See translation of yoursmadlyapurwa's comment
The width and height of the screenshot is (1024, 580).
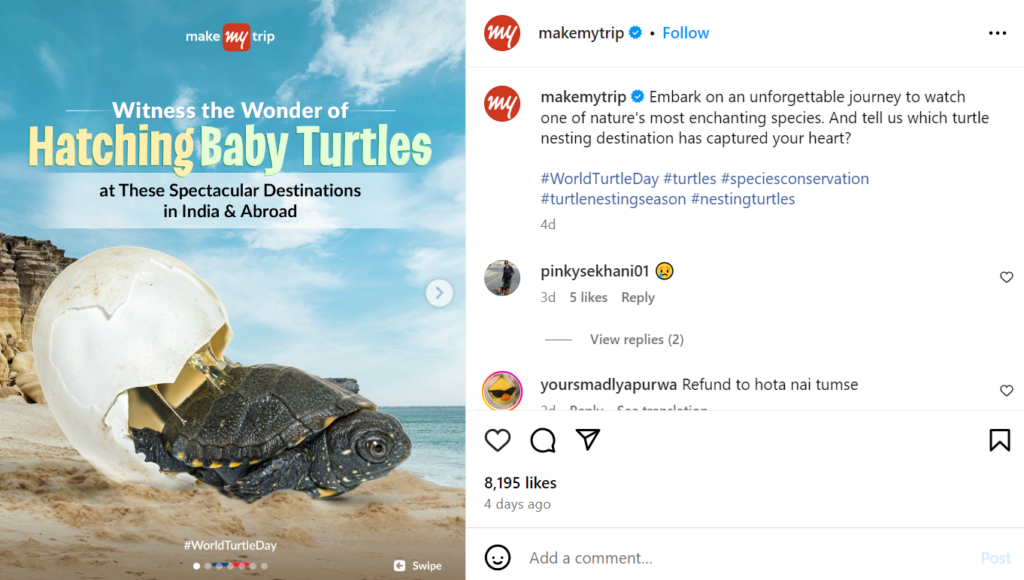click(x=661, y=411)
